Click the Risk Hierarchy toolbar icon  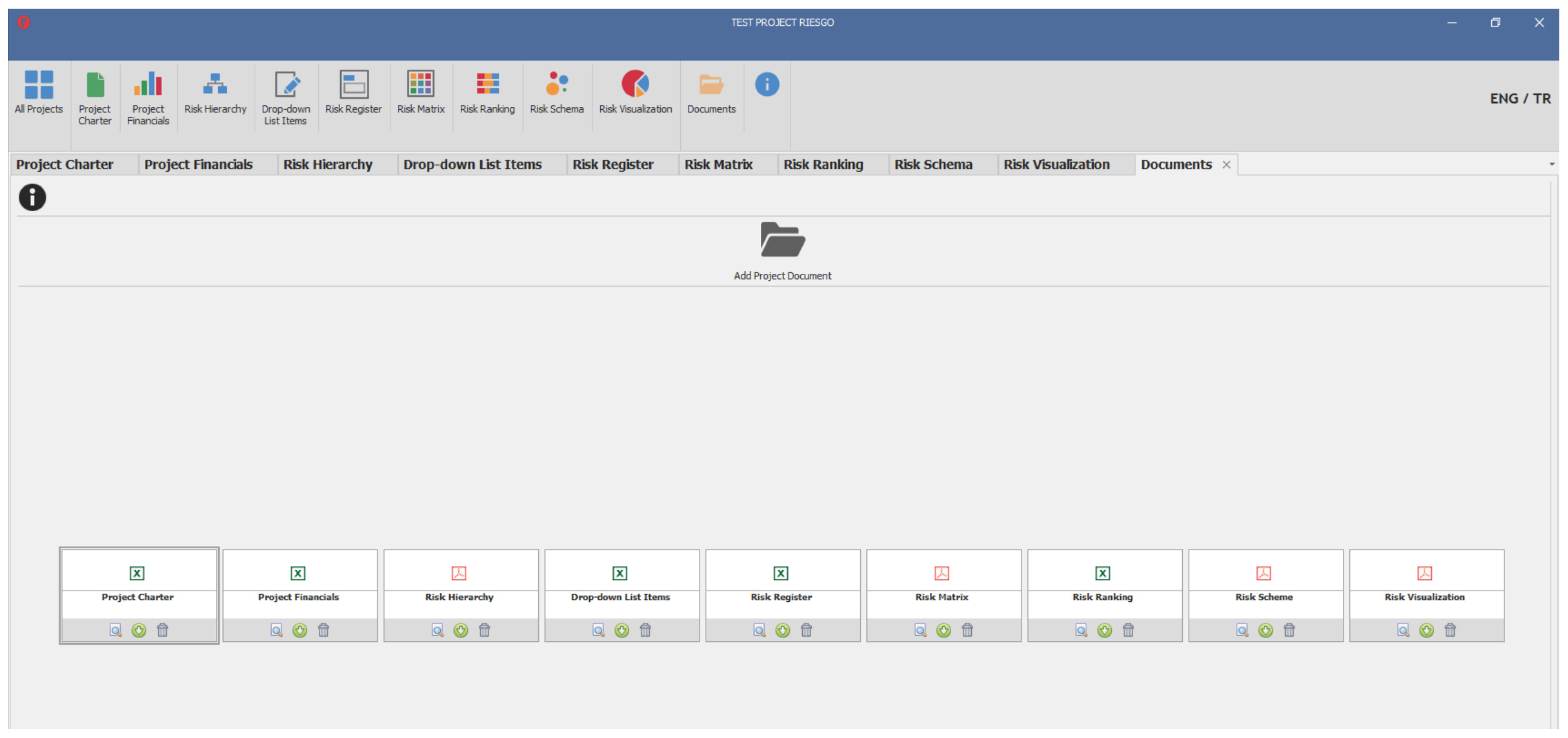(215, 85)
